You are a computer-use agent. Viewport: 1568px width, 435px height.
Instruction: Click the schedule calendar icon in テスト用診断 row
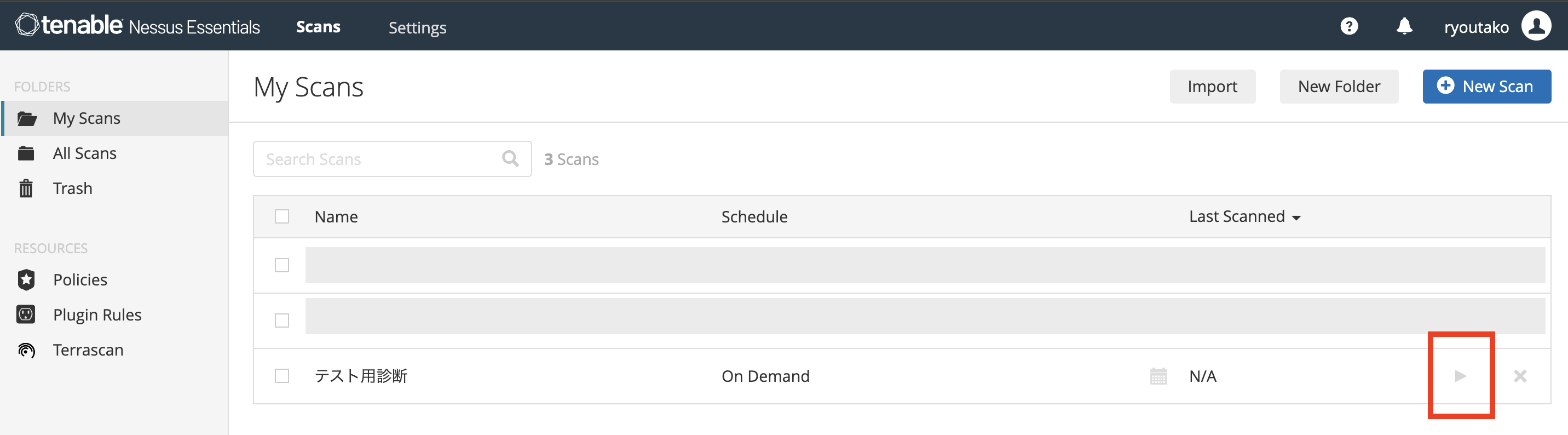pyautogui.click(x=1158, y=376)
